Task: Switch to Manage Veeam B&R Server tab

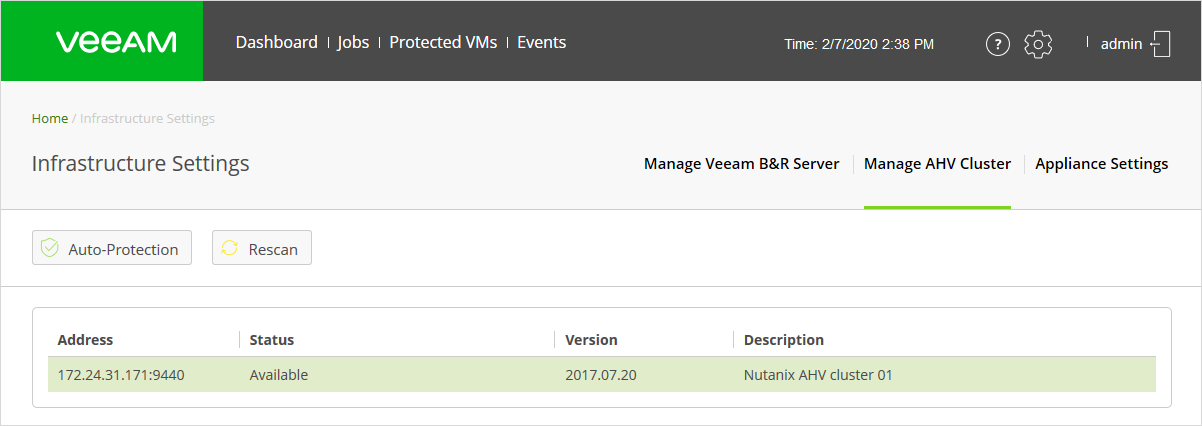Action: point(741,164)
